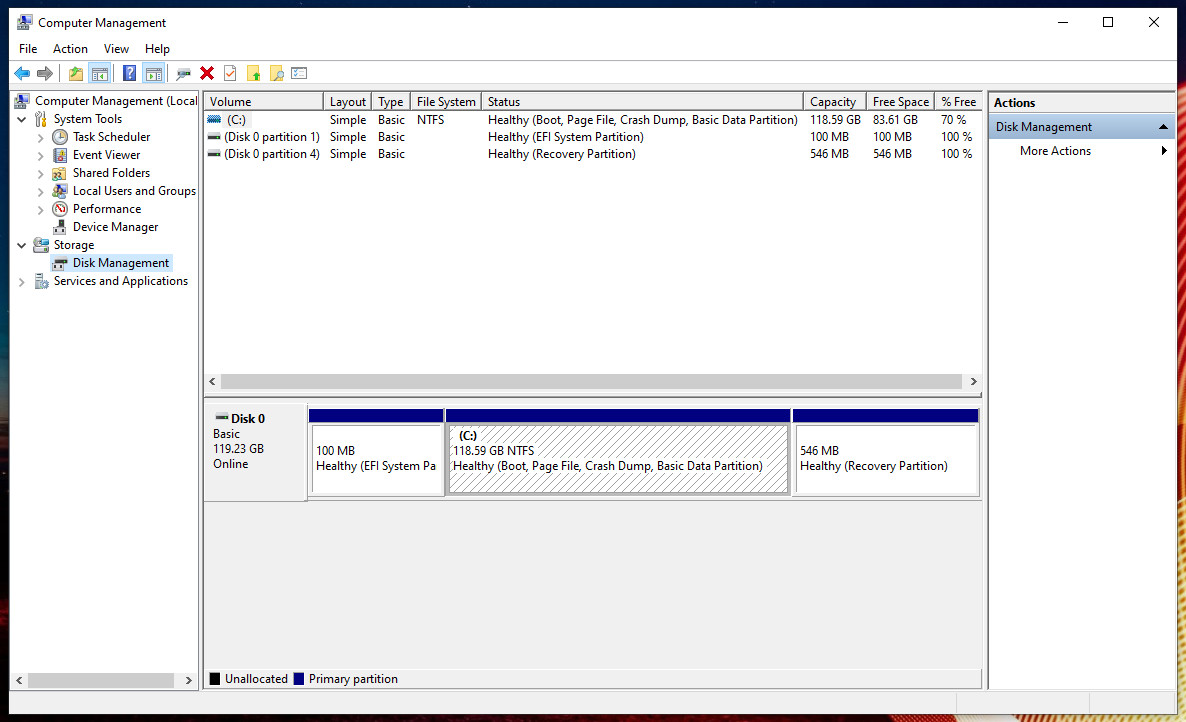Select Device Manager in the tree
Viewport: 1186px width, 722px height.
pos(115,227)
